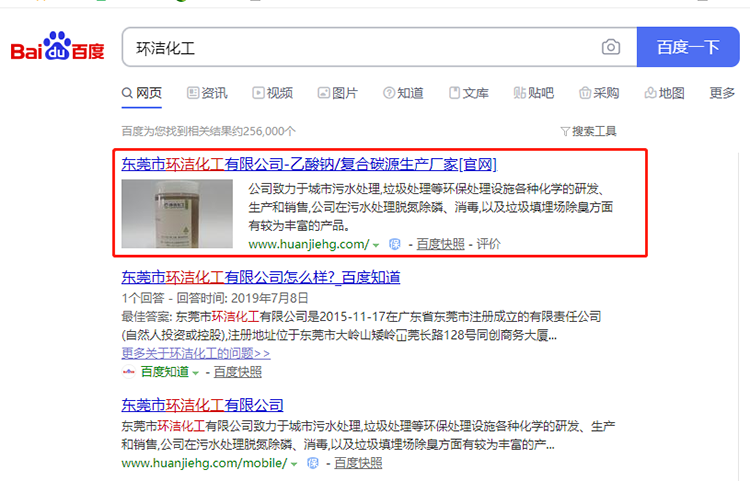The width and height of the screenshot is (750, 481).
Task: Go to the 文库 tab
Action: 468,93
